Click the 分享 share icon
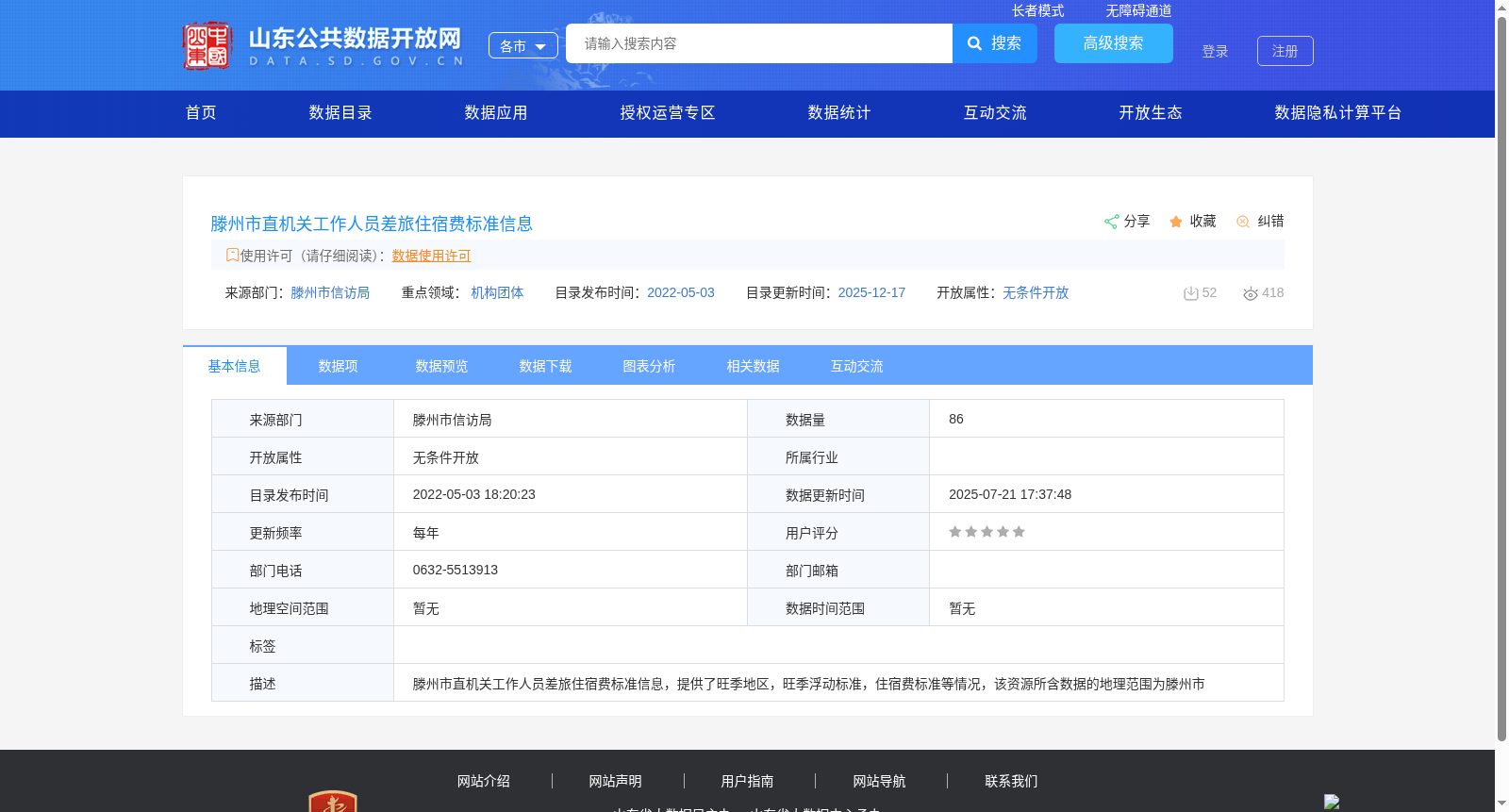1509x812 pixels. [1111, 222]
